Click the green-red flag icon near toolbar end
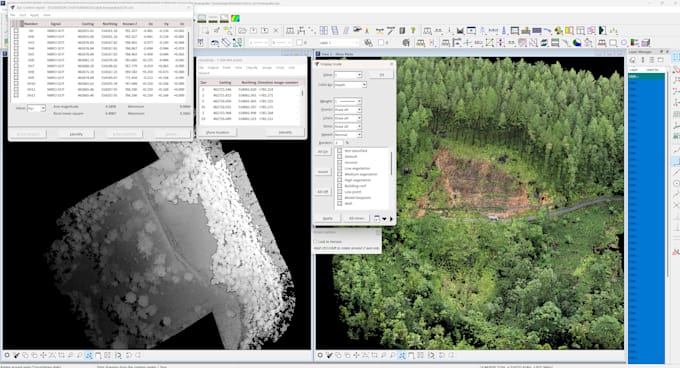 pos(634,42)
